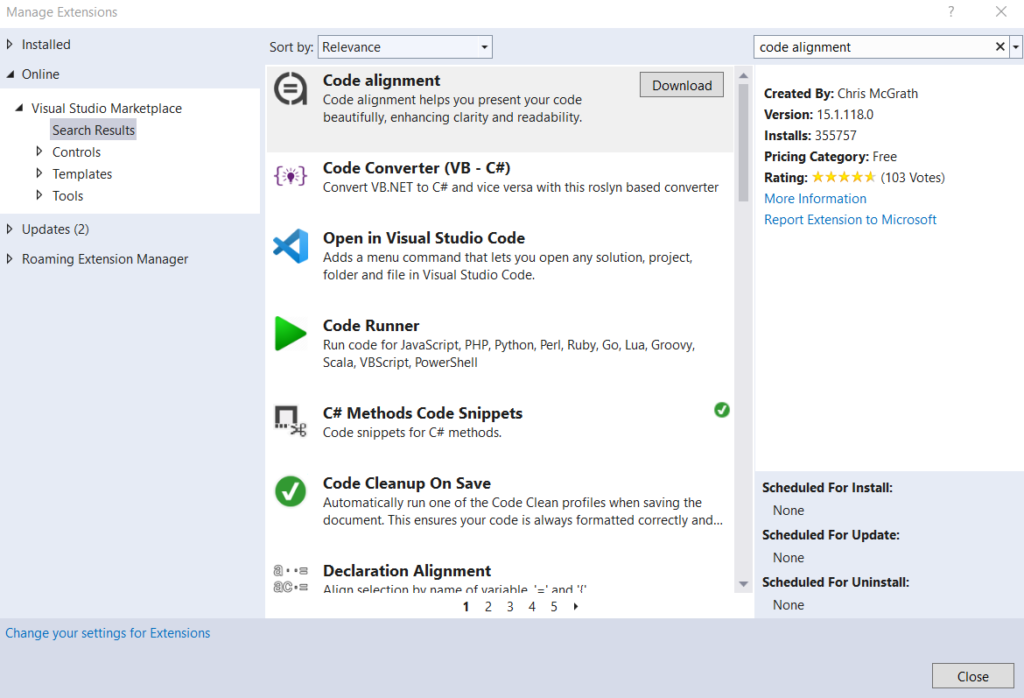This screenshot has width=1024, height=698.
Task: Open the help question mark in title bar
Action: (x=951, y=11)
